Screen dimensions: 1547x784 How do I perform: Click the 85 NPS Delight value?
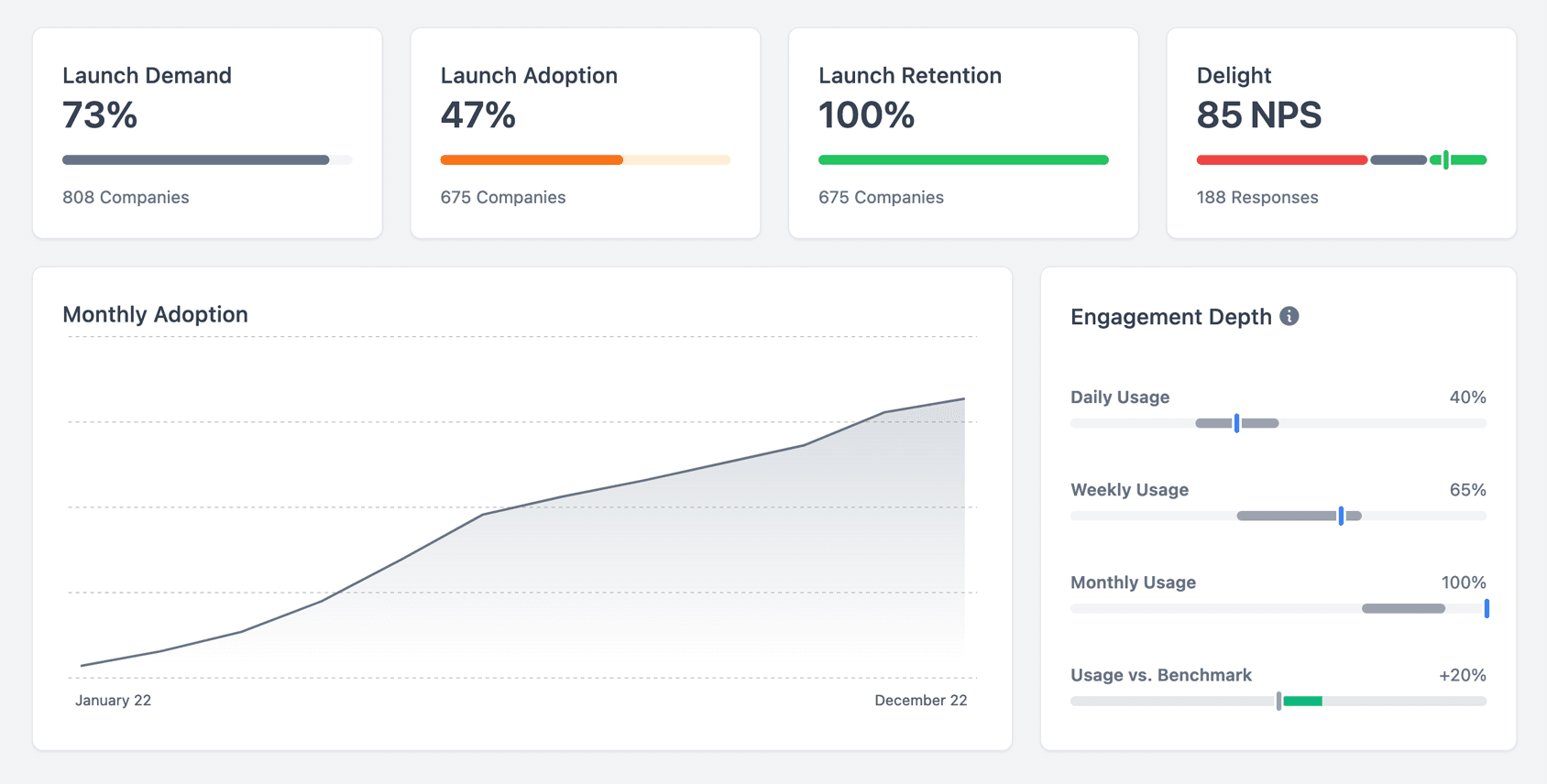pos(1258,115)
